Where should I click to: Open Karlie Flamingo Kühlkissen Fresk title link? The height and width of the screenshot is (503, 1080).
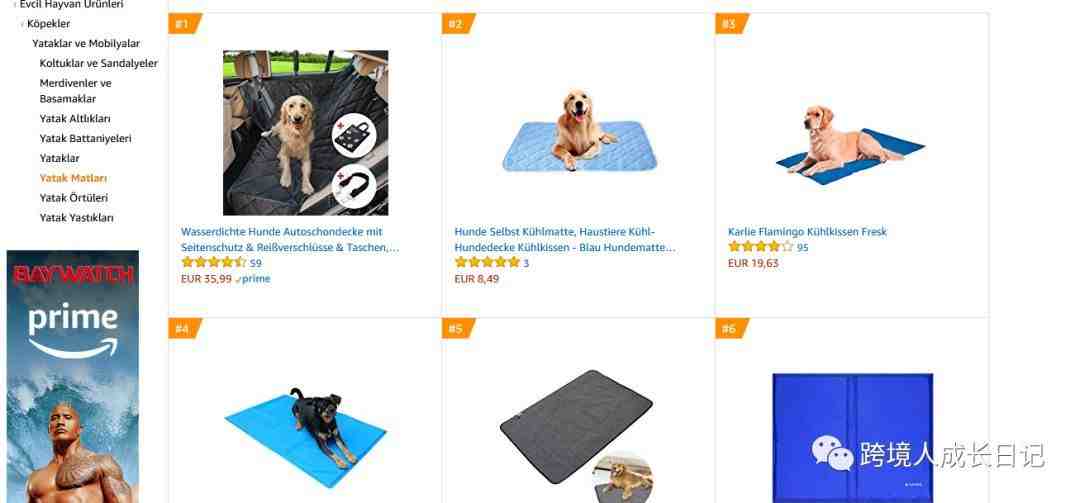coord(807,232)
